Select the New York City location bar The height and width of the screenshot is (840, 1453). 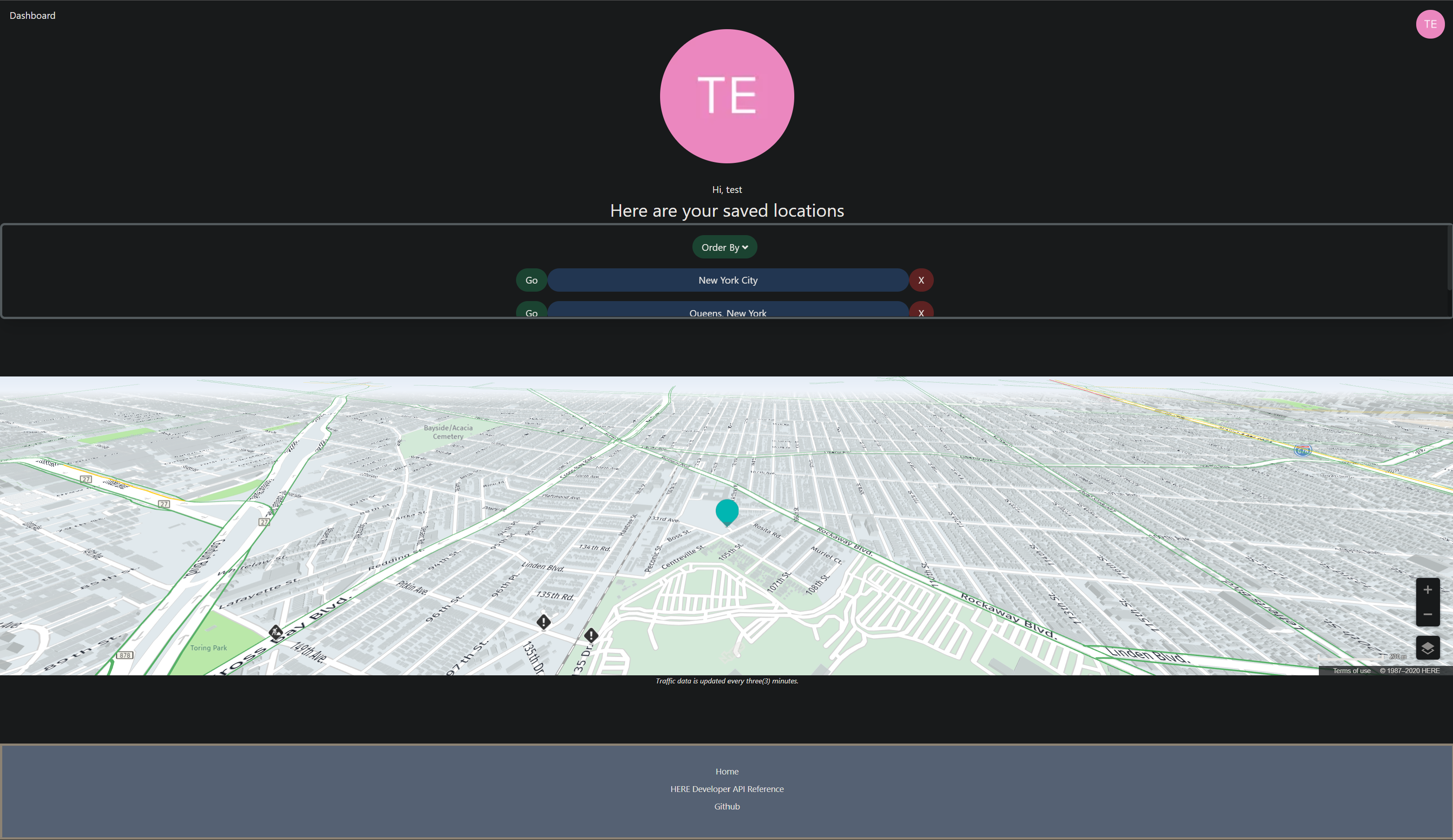coord(728,280)
